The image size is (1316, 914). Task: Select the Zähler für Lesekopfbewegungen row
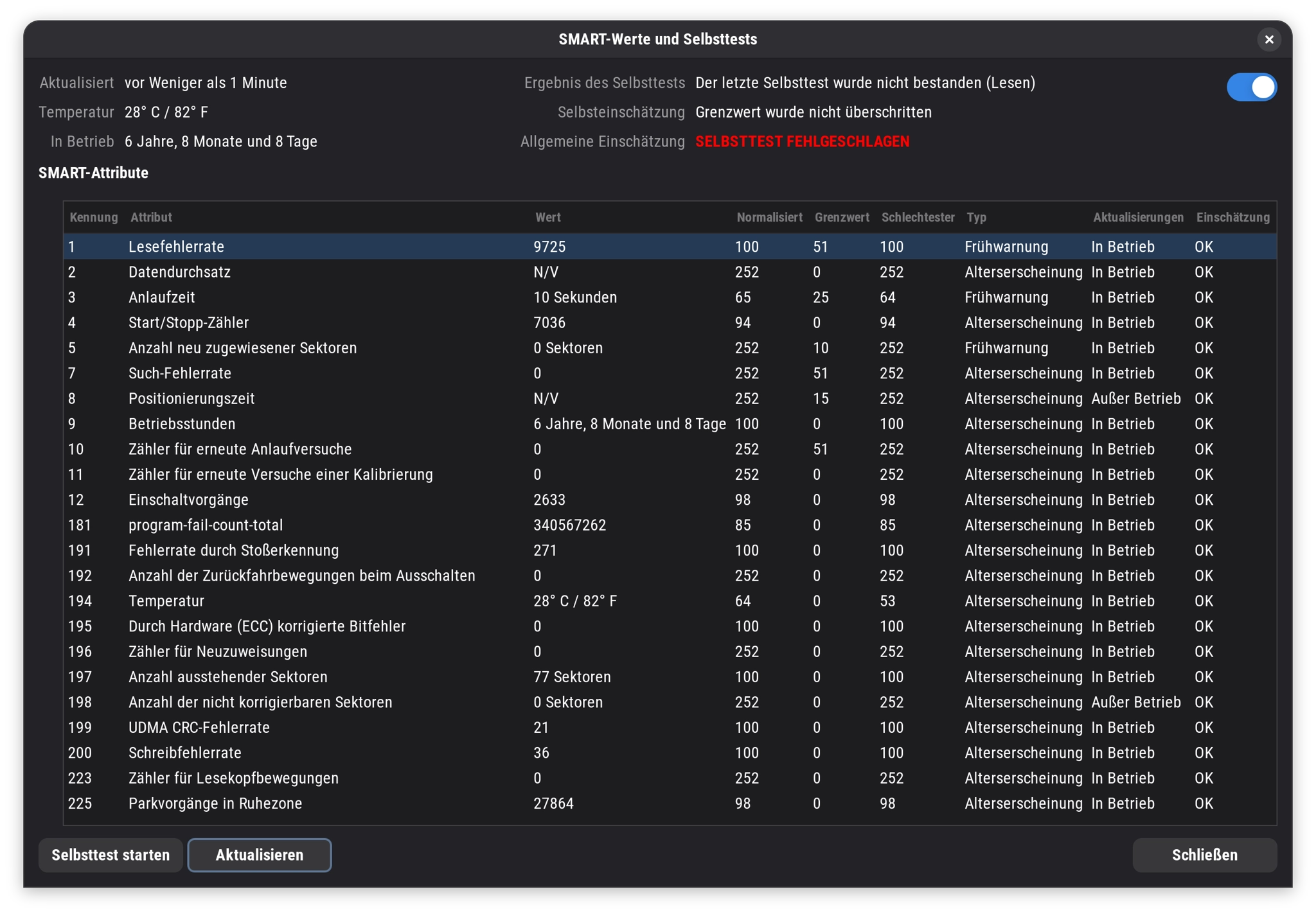670,778
